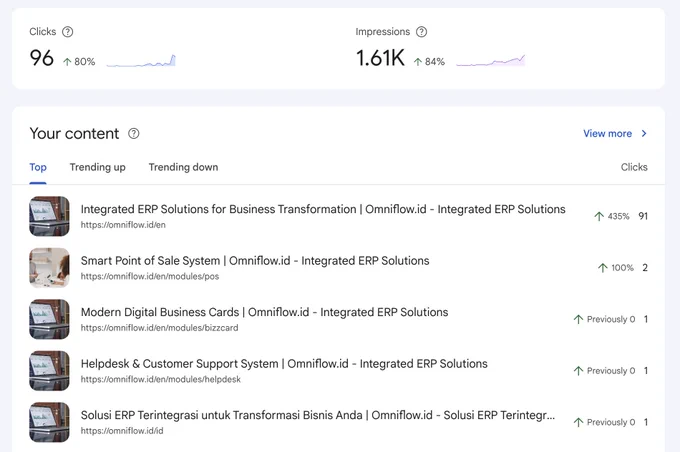Open Modern Digital Business Cards title
680x452 pixels.
coord(265,313)
